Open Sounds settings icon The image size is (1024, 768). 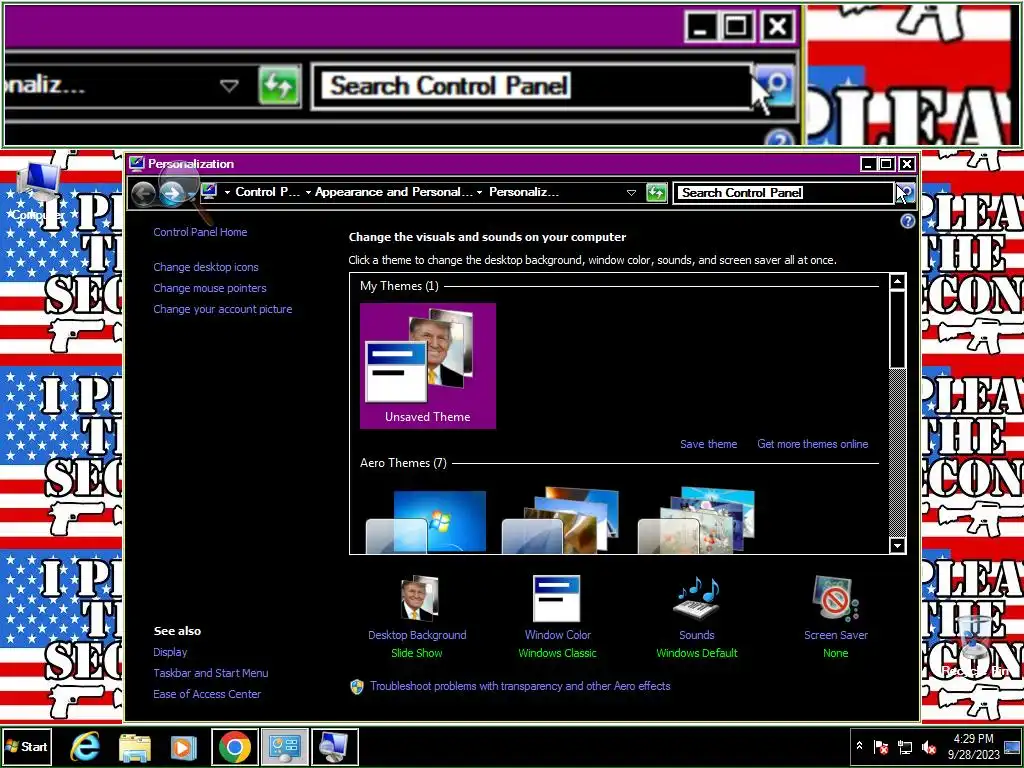(697, 598)
